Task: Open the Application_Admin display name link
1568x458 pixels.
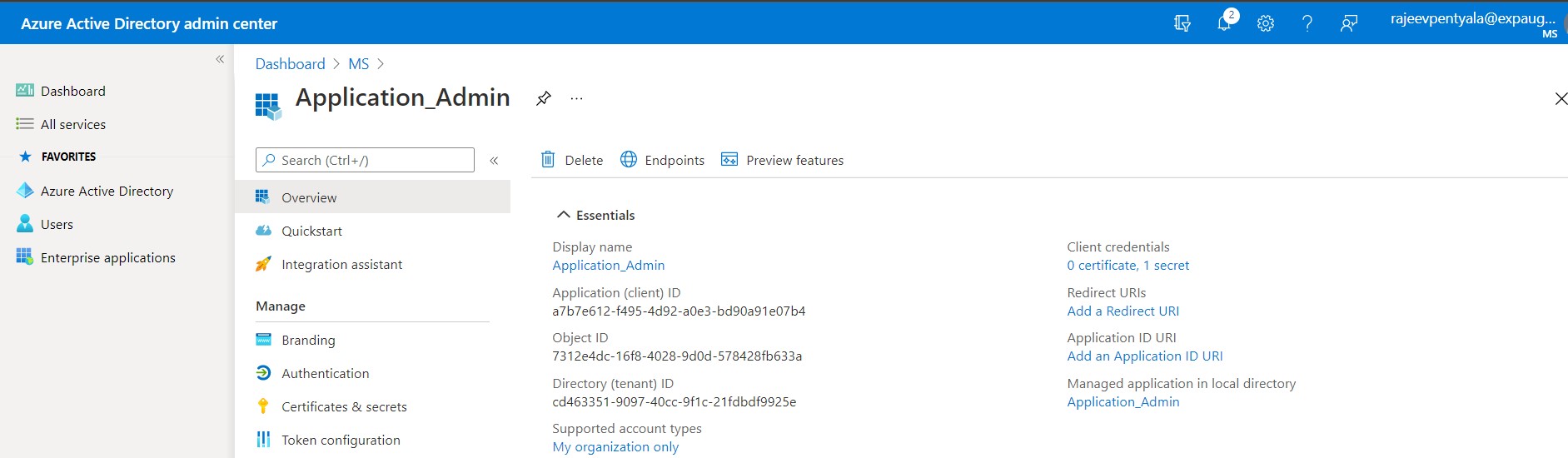Action: point(609,265)
